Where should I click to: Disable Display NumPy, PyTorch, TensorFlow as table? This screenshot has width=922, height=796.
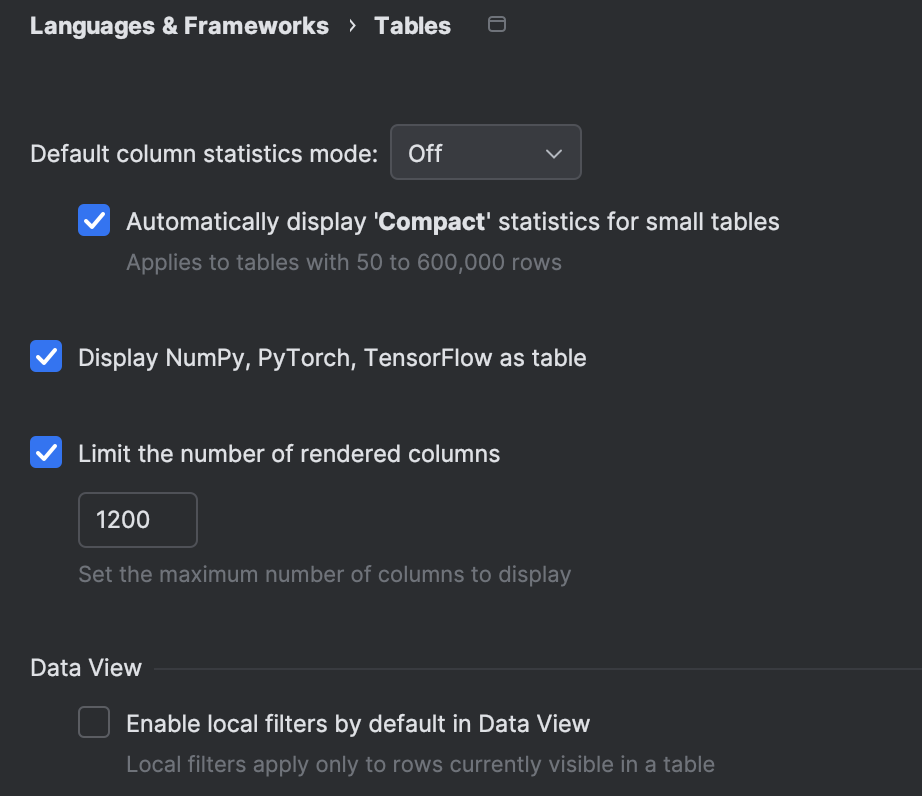coord(45,356)
